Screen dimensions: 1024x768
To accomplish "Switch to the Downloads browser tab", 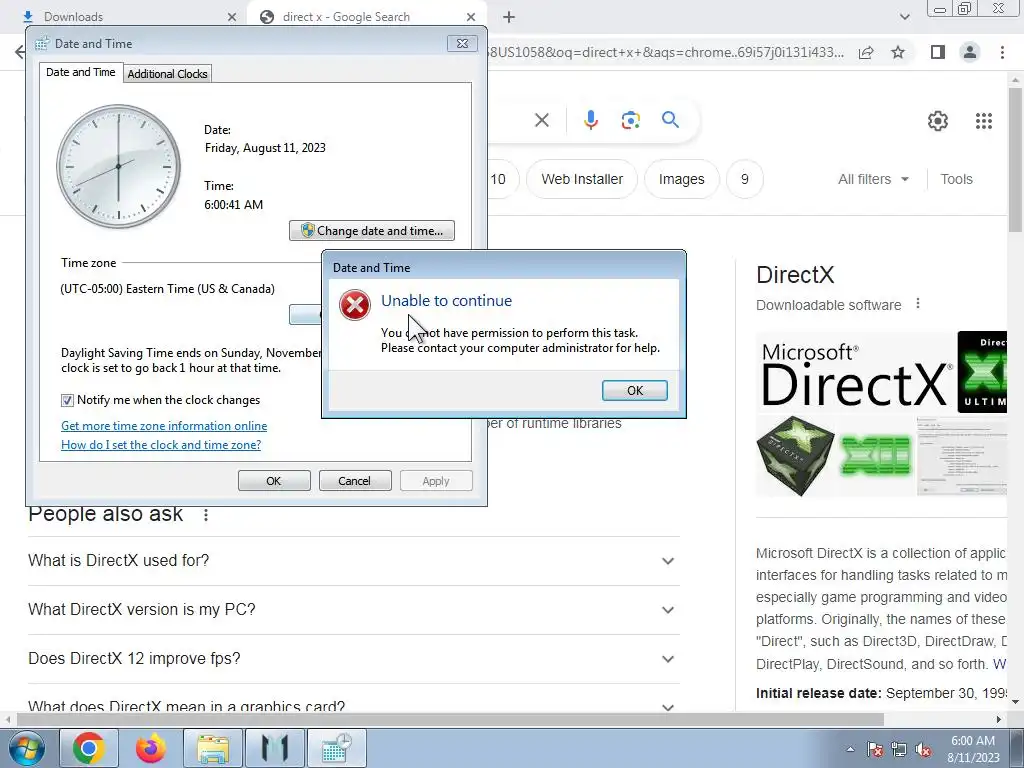I will click(x=124, y=16).
